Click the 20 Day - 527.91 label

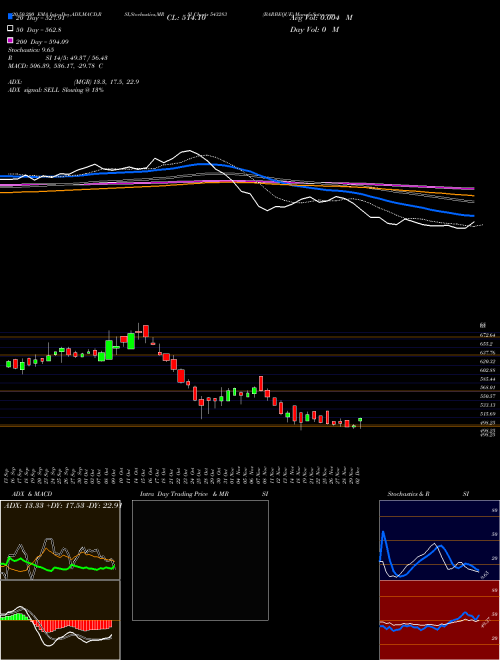coord(40,18)
